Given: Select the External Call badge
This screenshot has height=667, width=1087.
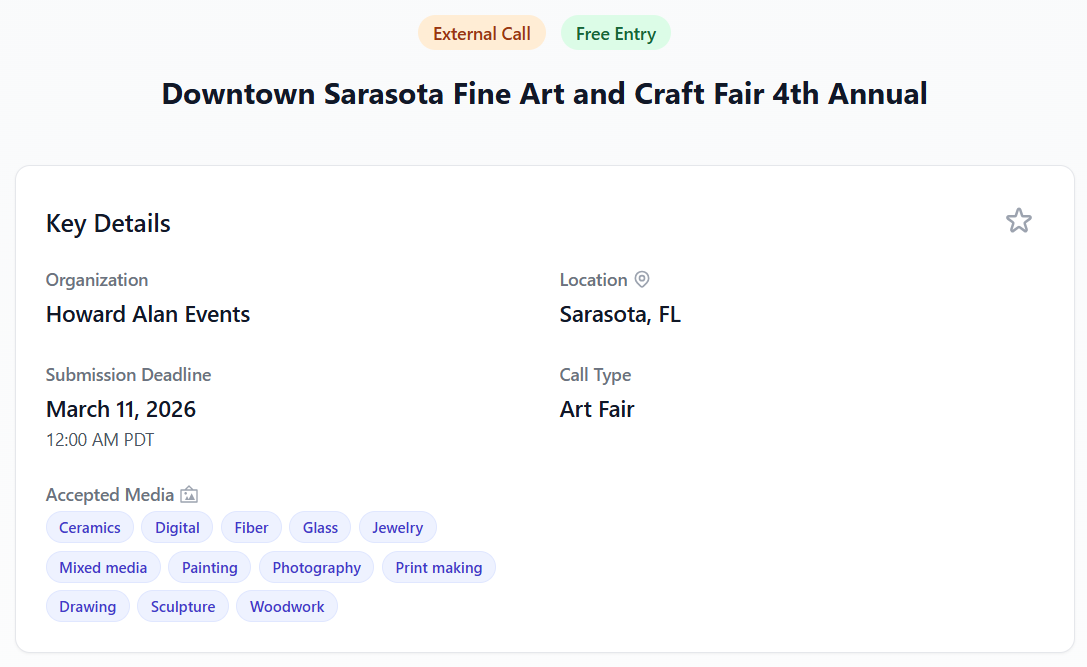Looking at the screenshot, I should point(482,32).
